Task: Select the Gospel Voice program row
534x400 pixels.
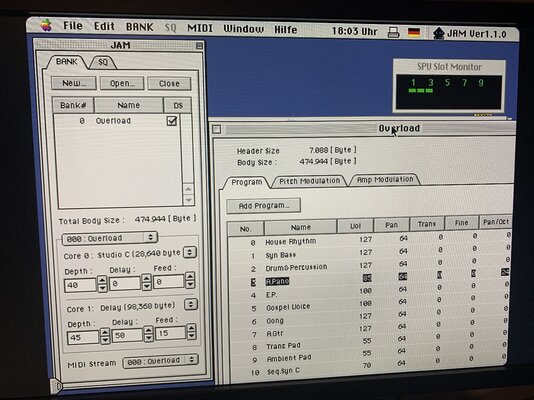Action: [x=370, y=306]
